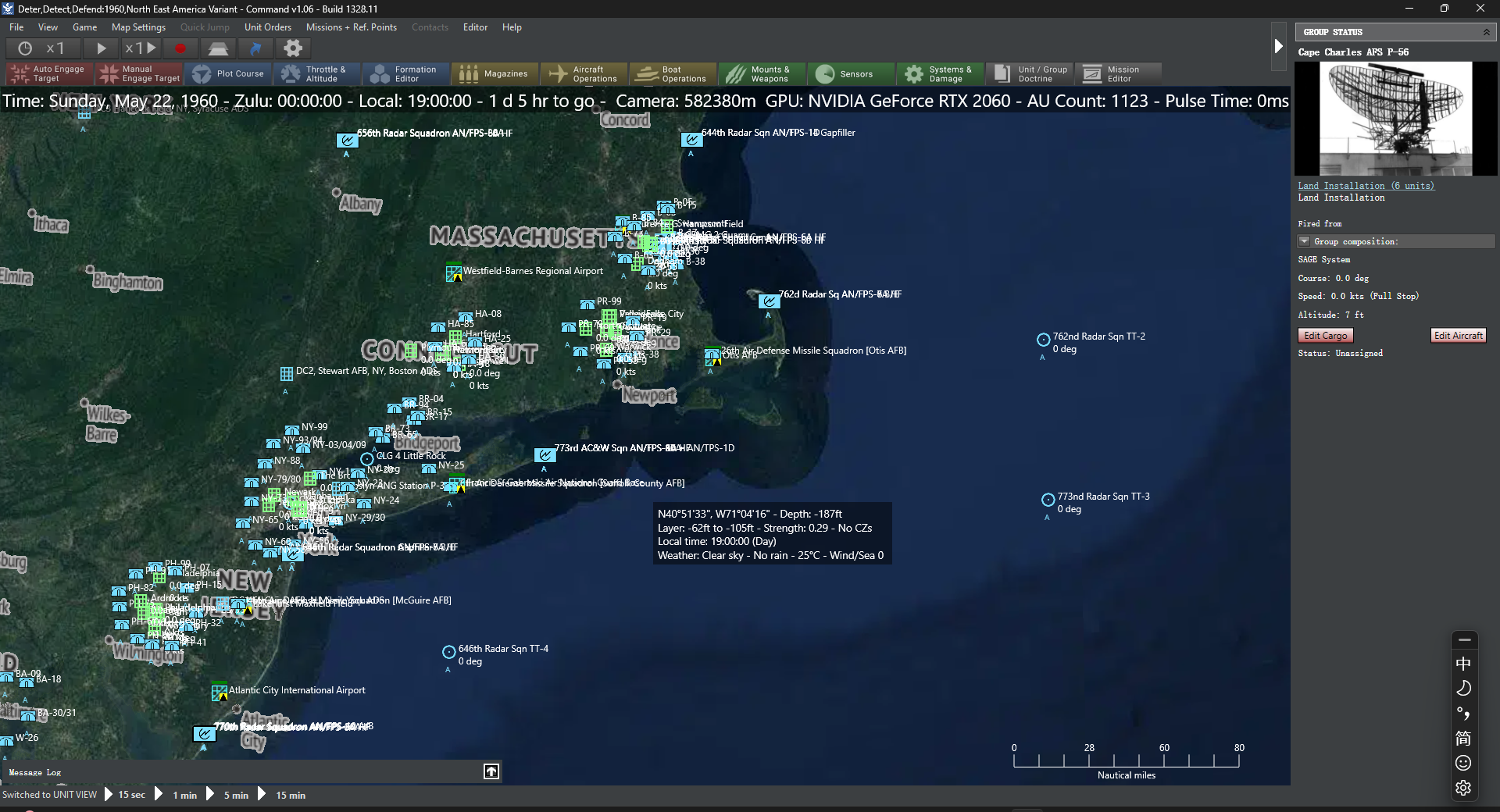Minimize the IME toolbar dash button

1464,639
